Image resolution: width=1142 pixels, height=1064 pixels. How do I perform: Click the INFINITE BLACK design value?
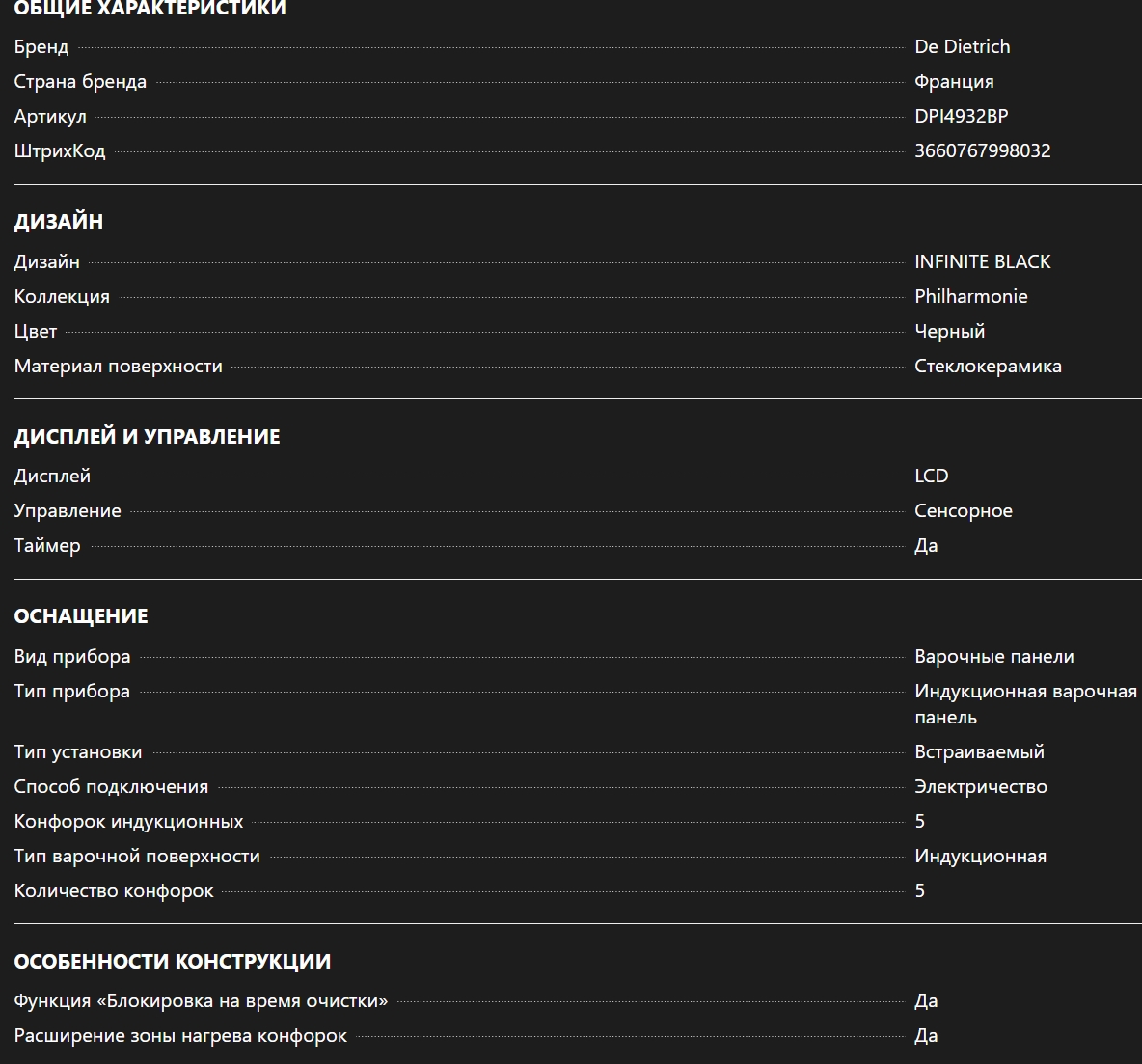(x=982, y=261)
